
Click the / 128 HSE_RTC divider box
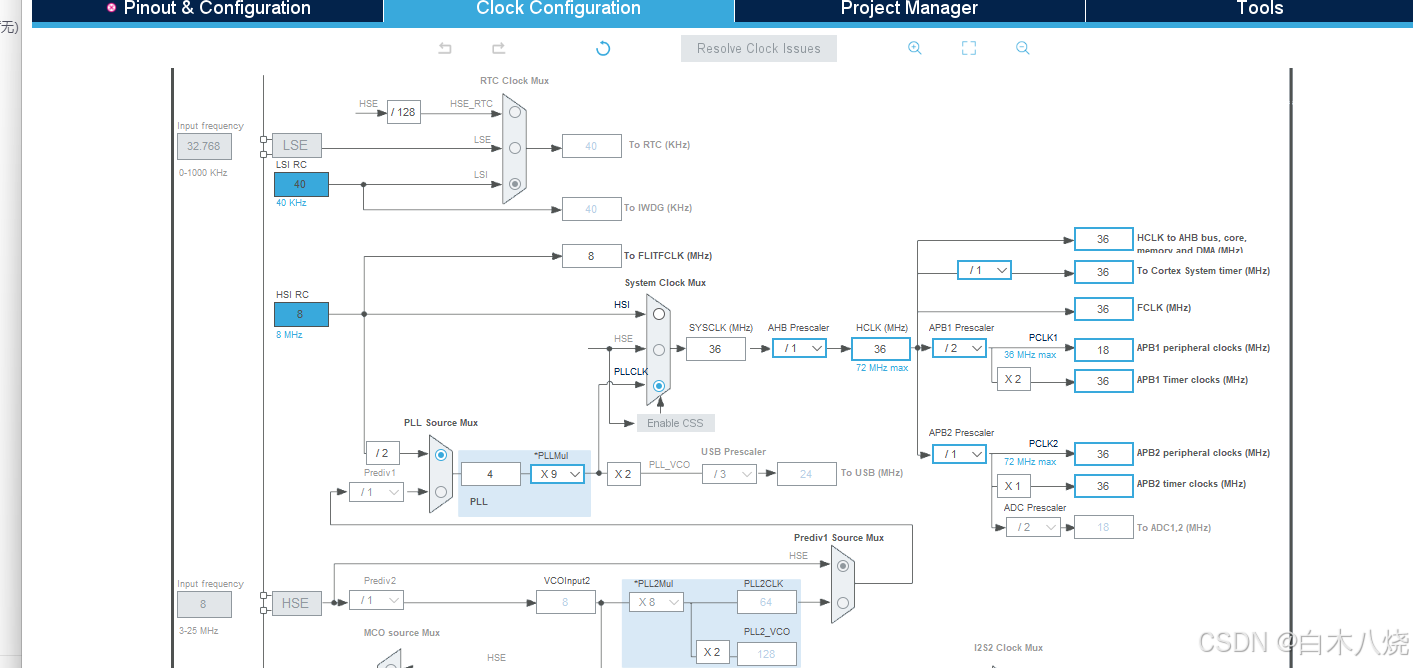point(404,112)
